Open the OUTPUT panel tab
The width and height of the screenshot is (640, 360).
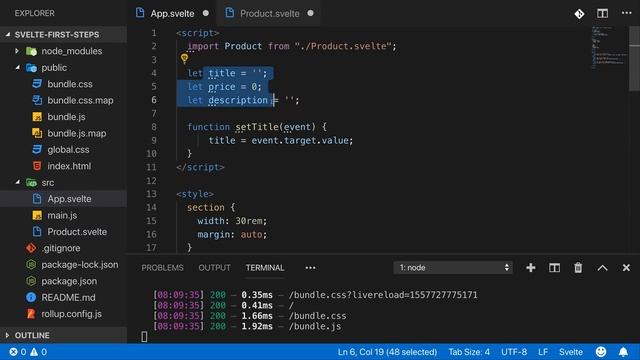[x=214, y=268]
